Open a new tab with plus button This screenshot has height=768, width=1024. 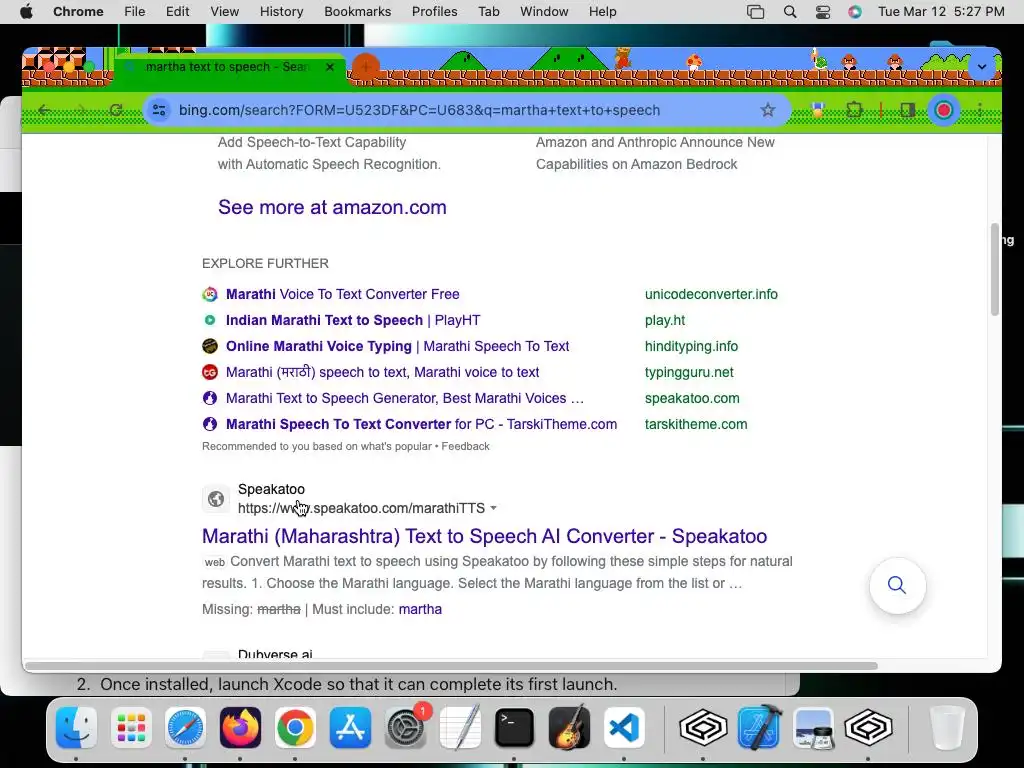pos(366,67)
